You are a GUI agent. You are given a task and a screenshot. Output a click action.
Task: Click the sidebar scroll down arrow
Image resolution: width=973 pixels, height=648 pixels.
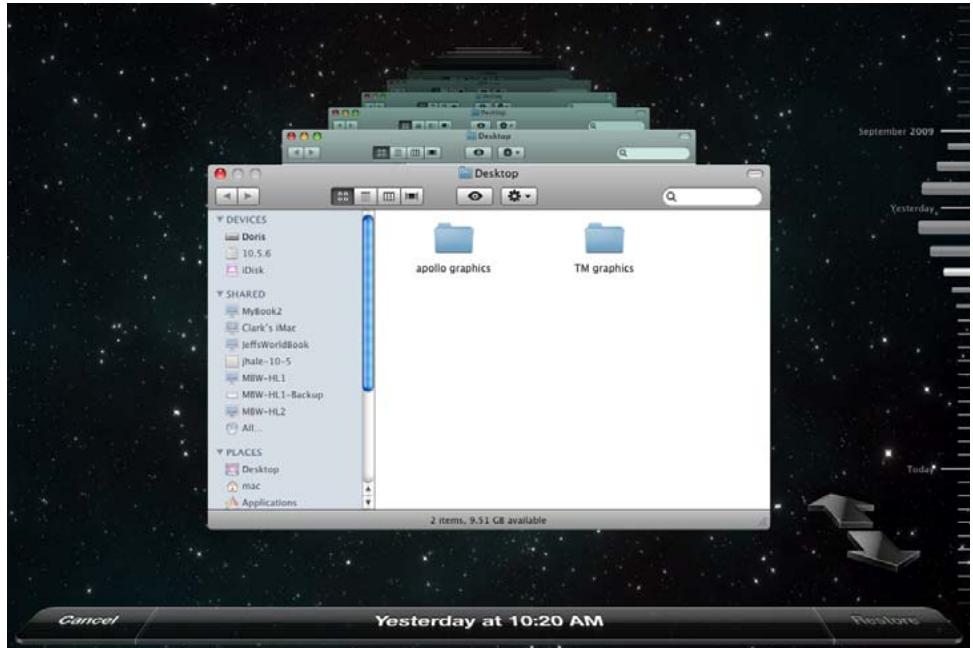point(368,502)
